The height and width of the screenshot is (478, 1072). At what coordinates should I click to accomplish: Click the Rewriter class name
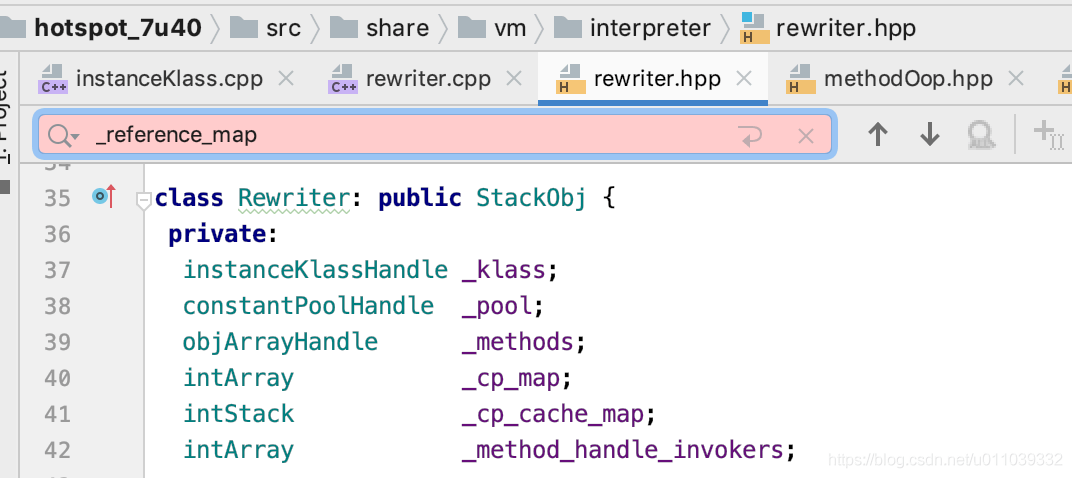click(x=294, y=198)
